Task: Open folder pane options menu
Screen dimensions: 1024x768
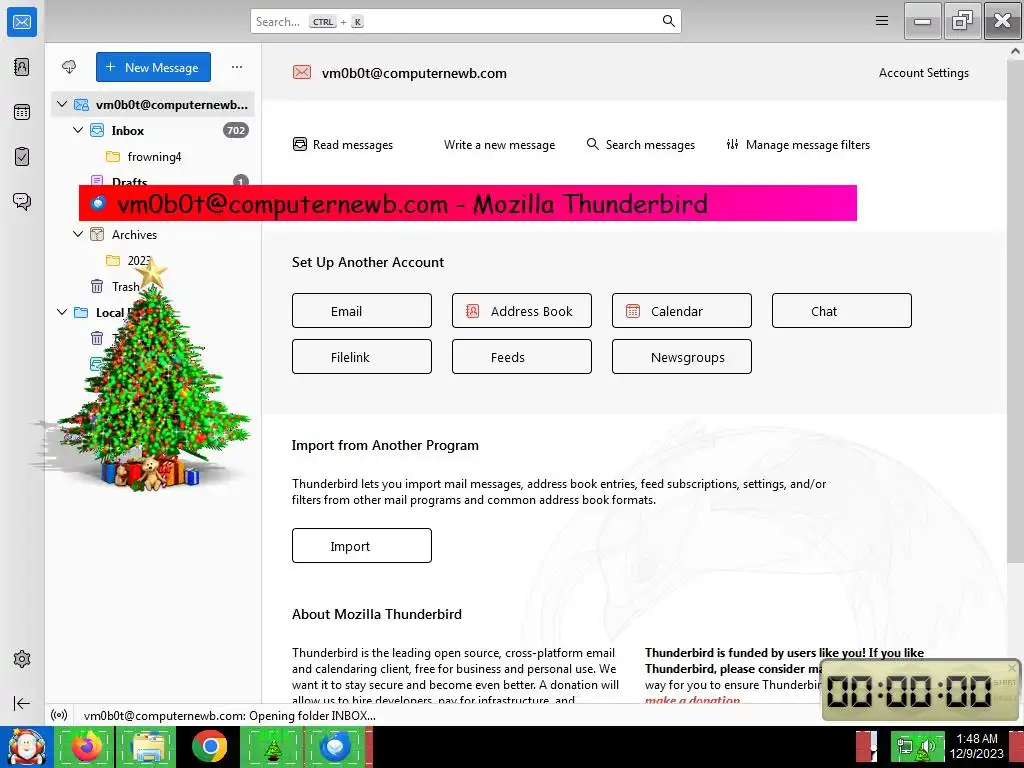Action: tap(237, 67)
